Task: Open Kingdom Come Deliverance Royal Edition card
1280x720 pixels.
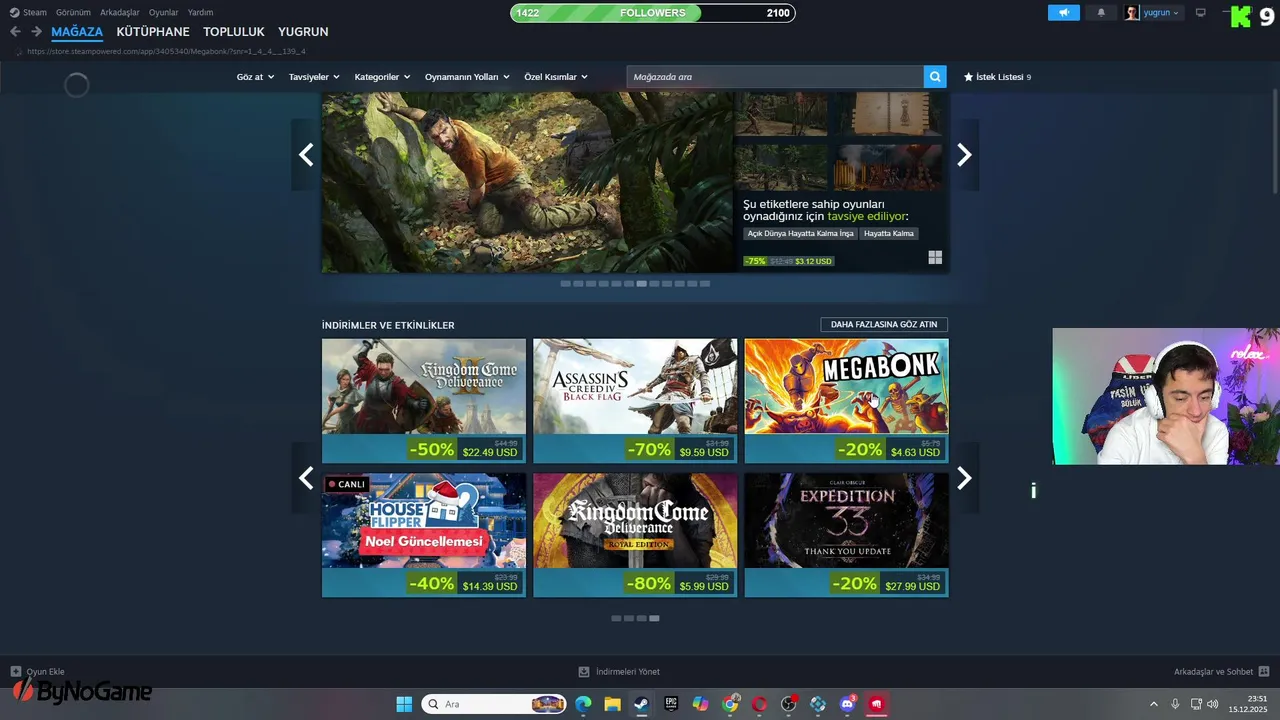Action: click(635, 535)
